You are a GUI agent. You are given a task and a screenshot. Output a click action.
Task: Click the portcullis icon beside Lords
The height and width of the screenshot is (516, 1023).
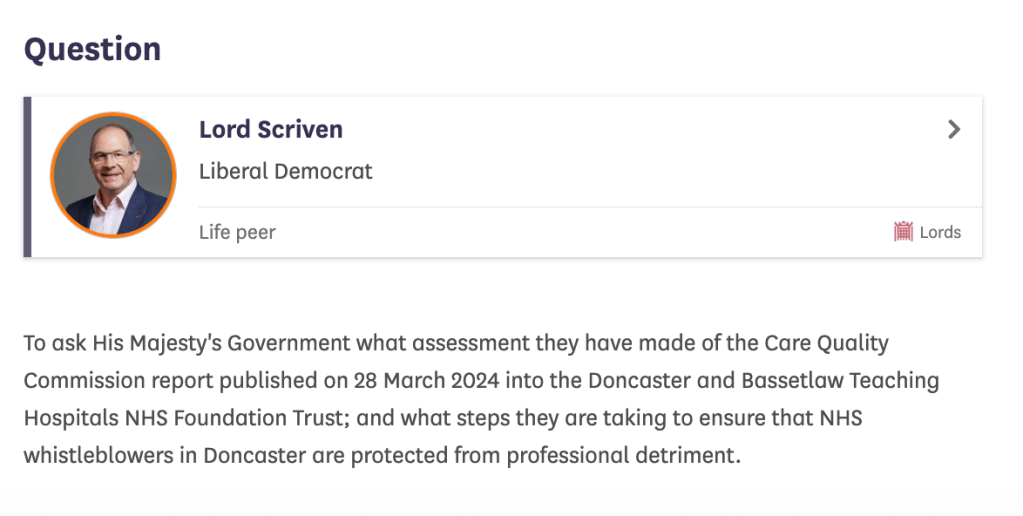904,232
